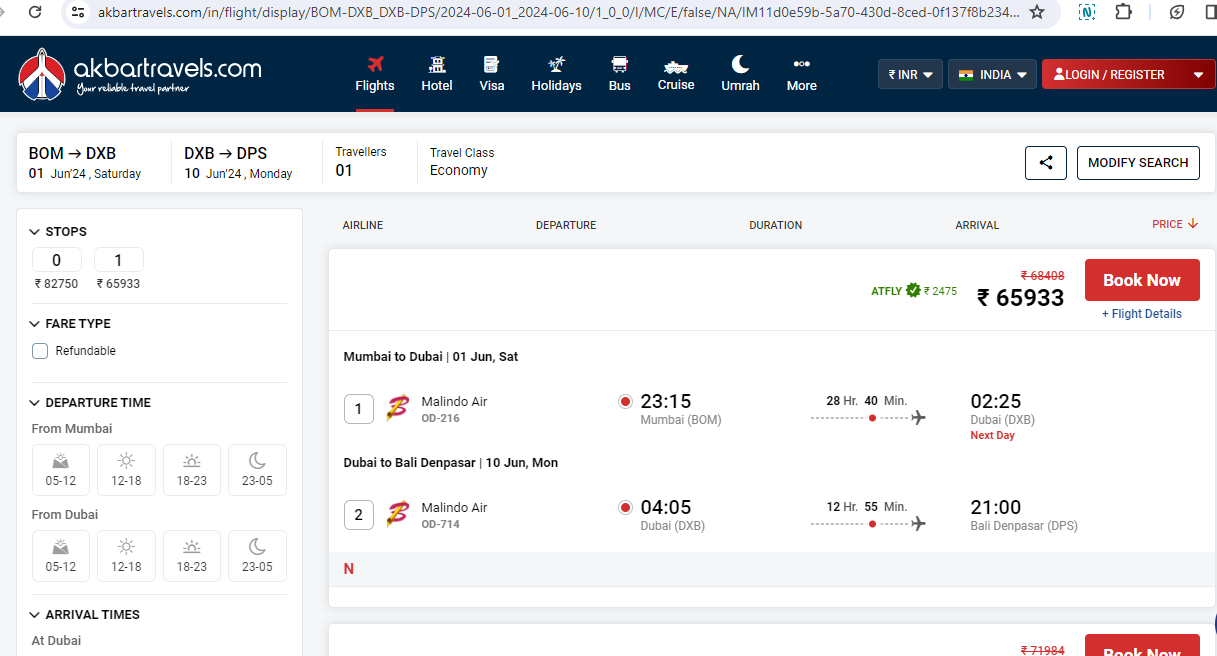Click the ATFLY verified badge icon
Viewport: 1217px width, 656px height.
tap(913, 291)
